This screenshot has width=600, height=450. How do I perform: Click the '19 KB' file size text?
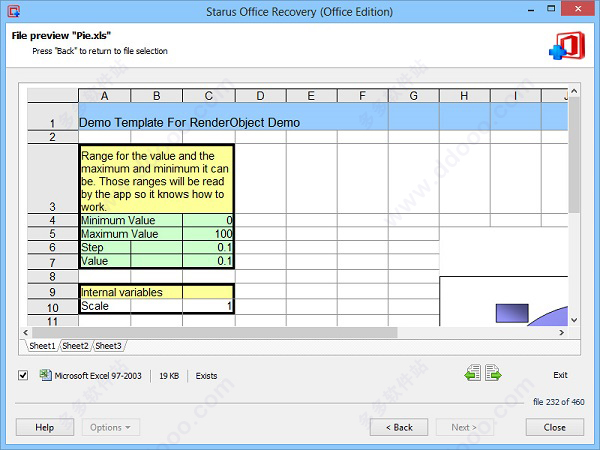(x=169, y=376)
